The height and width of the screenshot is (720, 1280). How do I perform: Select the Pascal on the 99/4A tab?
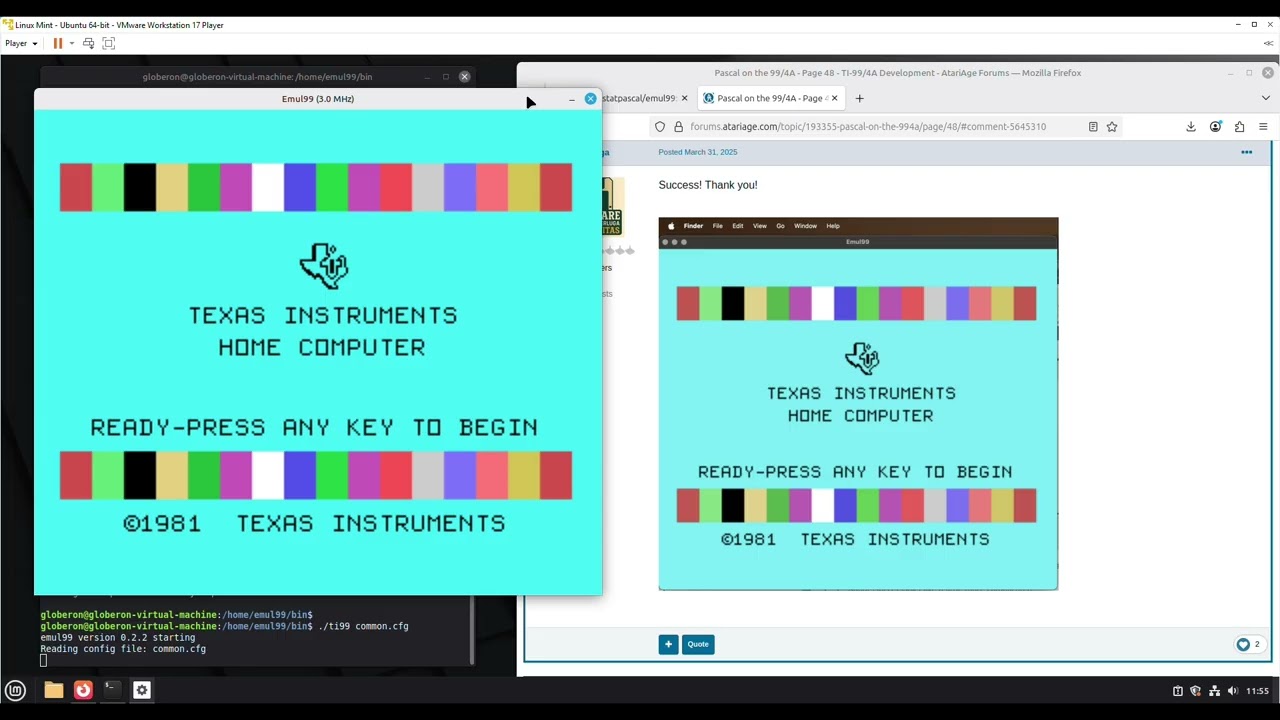[x=770, y=98]
